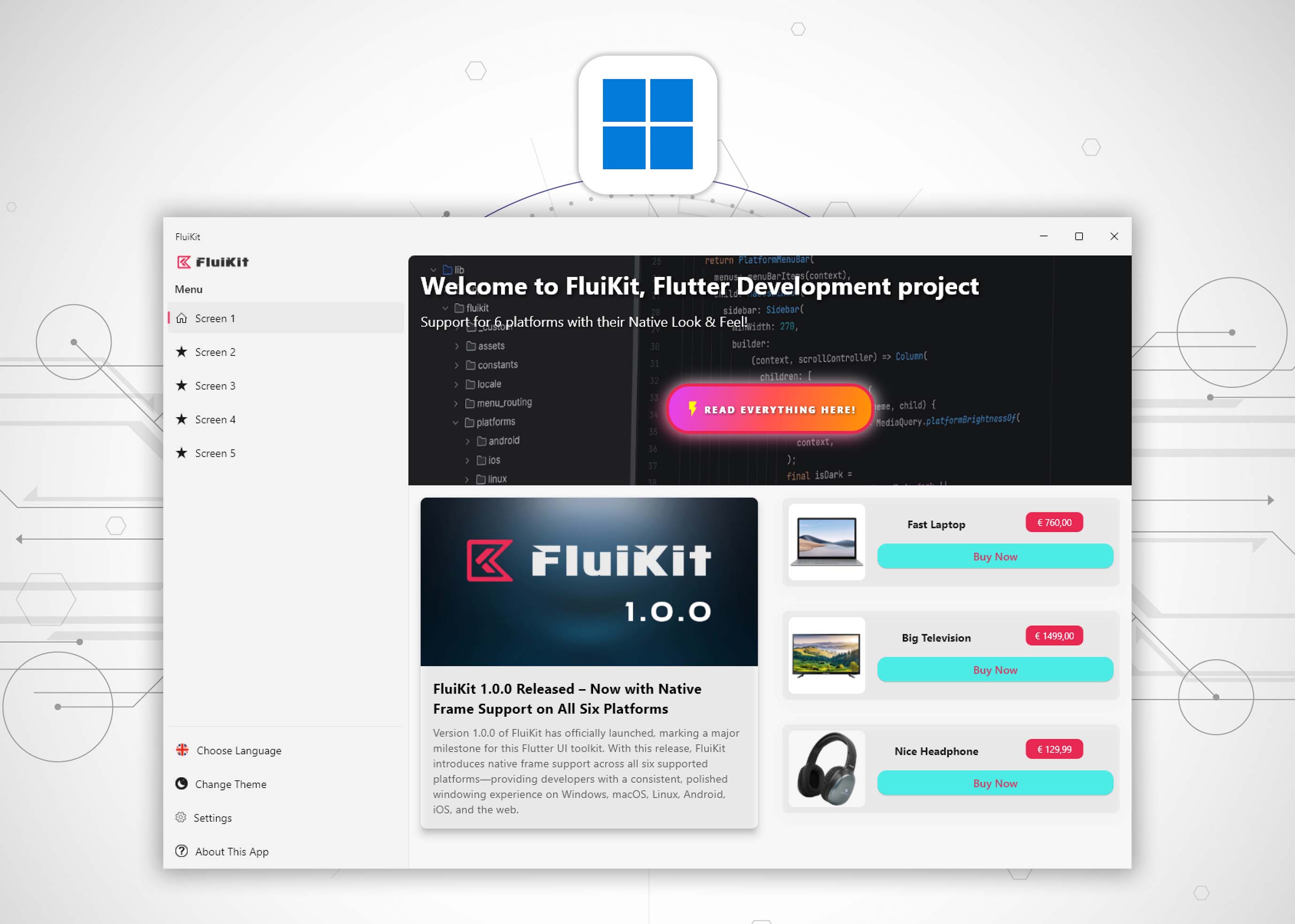Click the moon icon next to Change Theme

182,783
